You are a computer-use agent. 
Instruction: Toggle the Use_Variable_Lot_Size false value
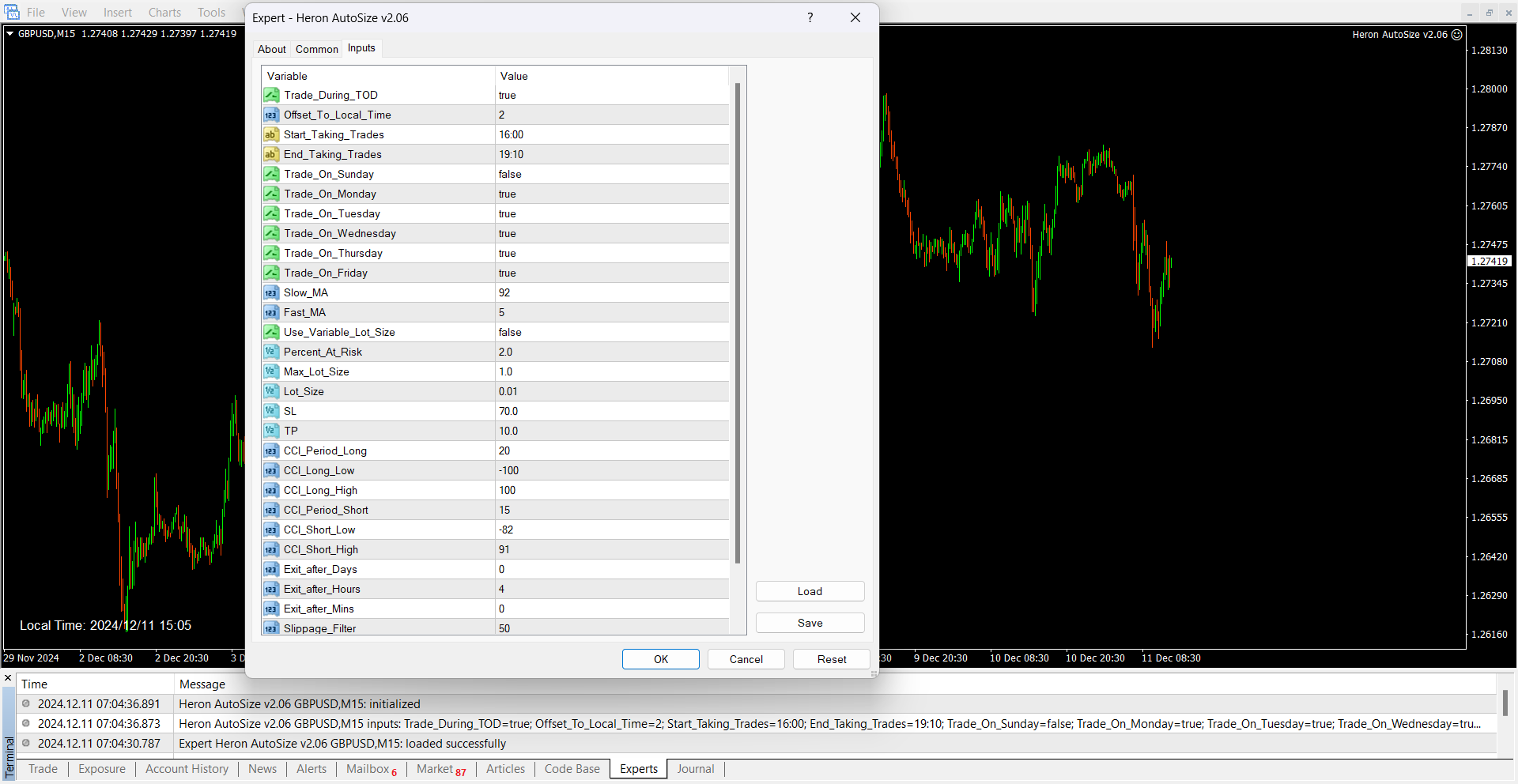pos(611,332)
